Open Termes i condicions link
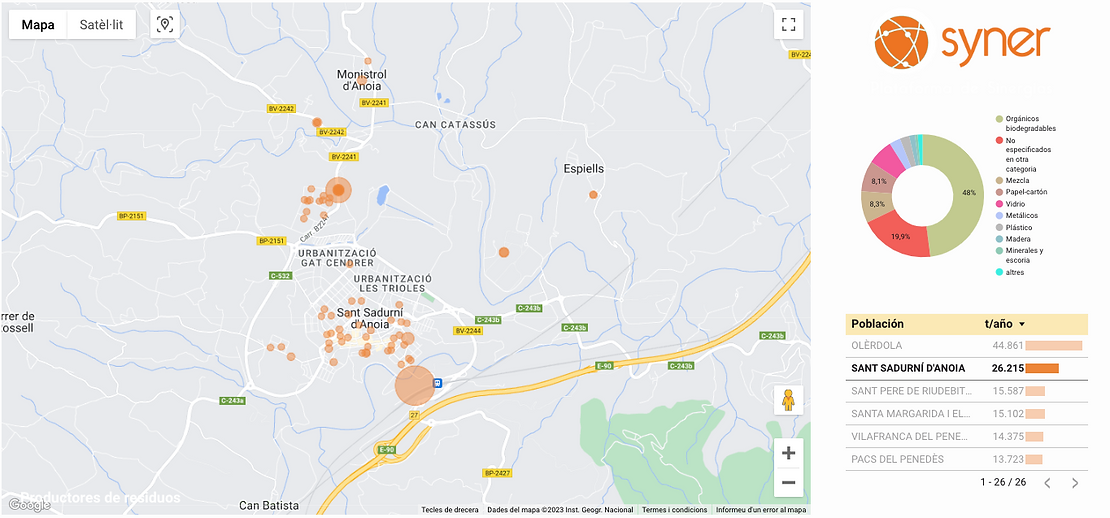Viewport: 1110px width, 518px height. coord(674,510)
